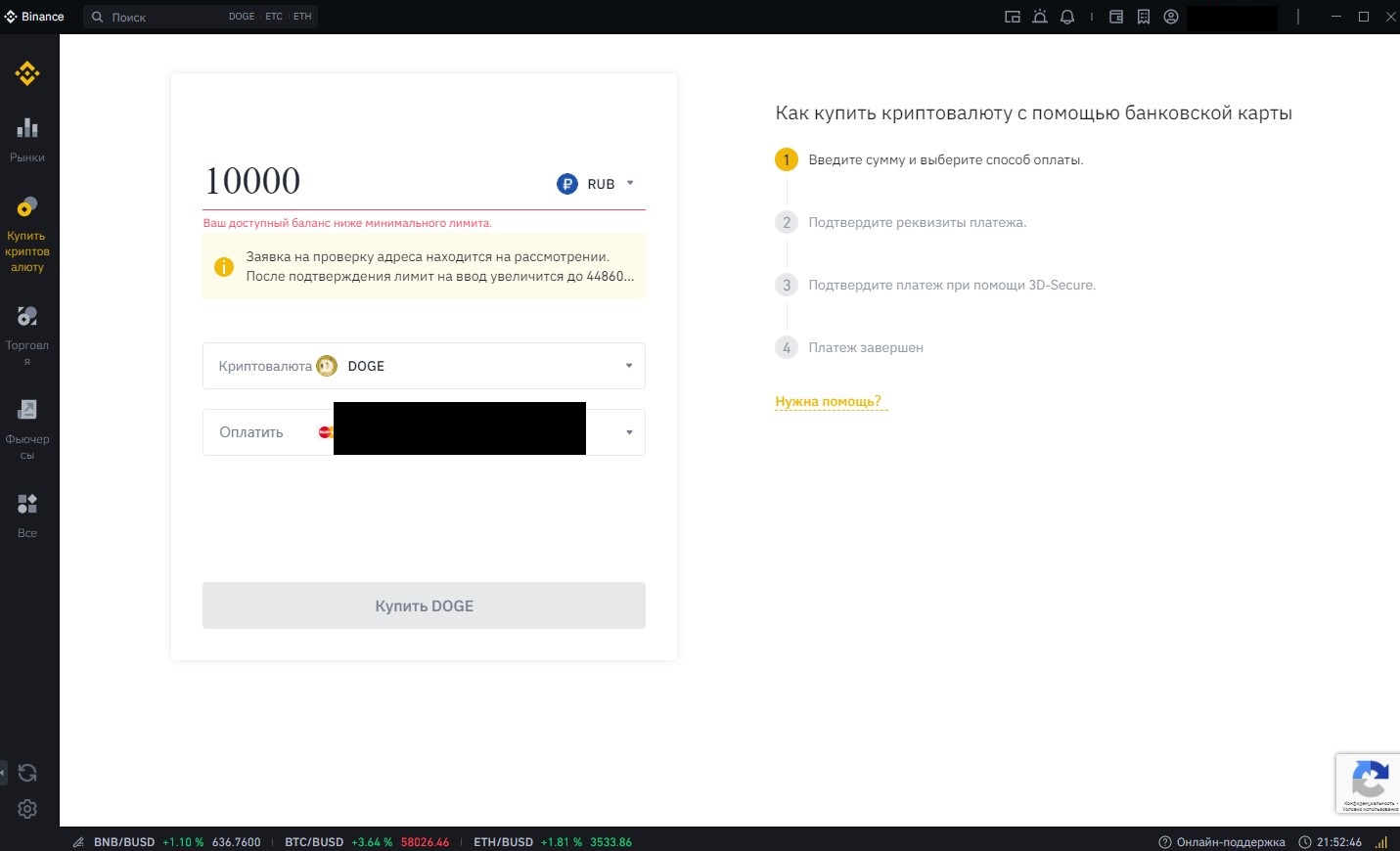This screenshot has width=1400, height=851.
Task: Click the mini-window picture-in-picture icon
Action: [1013, 17]
